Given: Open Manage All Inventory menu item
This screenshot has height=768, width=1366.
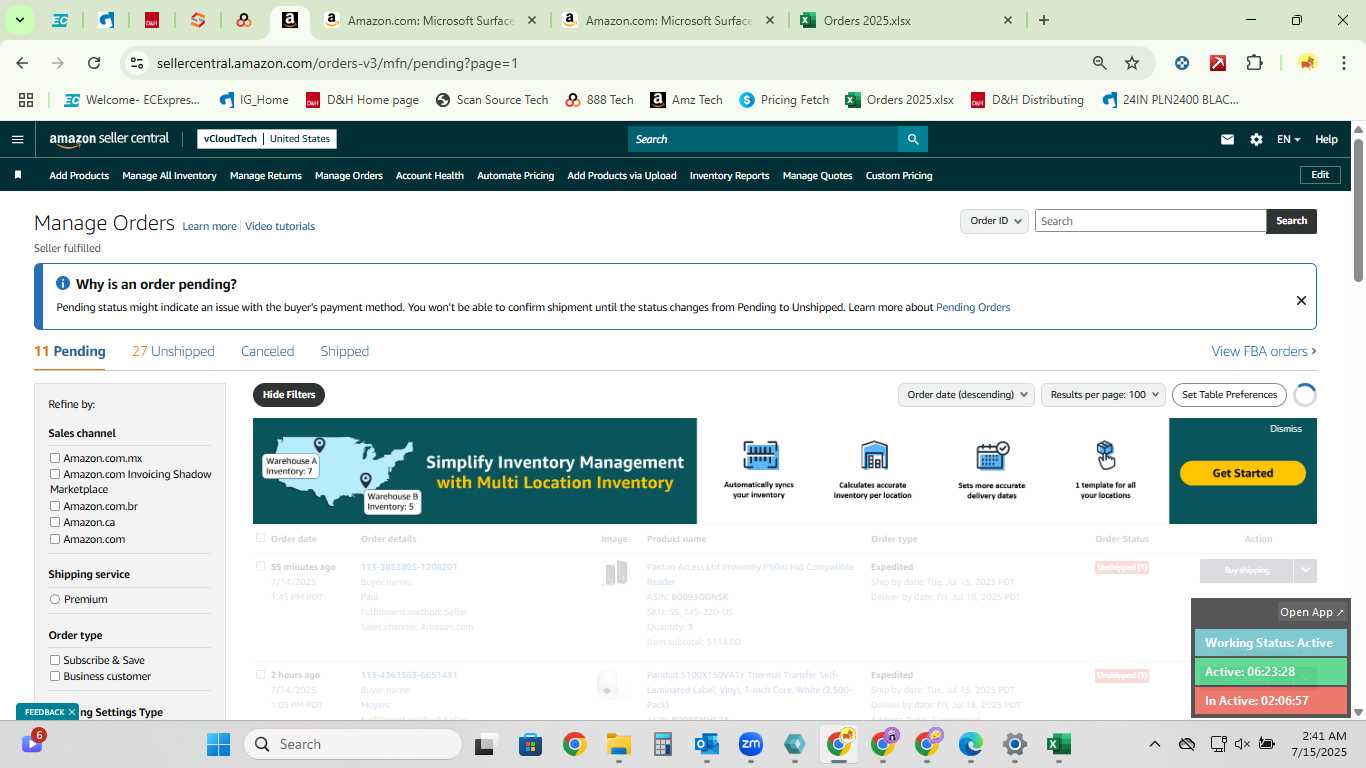Looking at the screenshot, I should click(169, 175).
